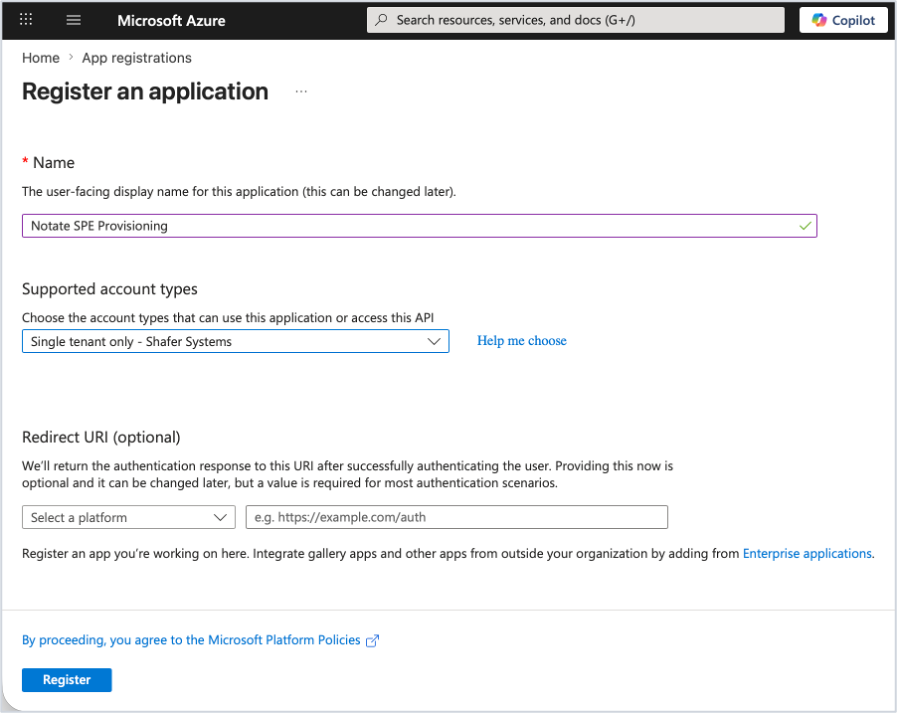Open the more options ellipsis beside title
The height and width of the screenshot is (714, 898).
coord(301,92)
